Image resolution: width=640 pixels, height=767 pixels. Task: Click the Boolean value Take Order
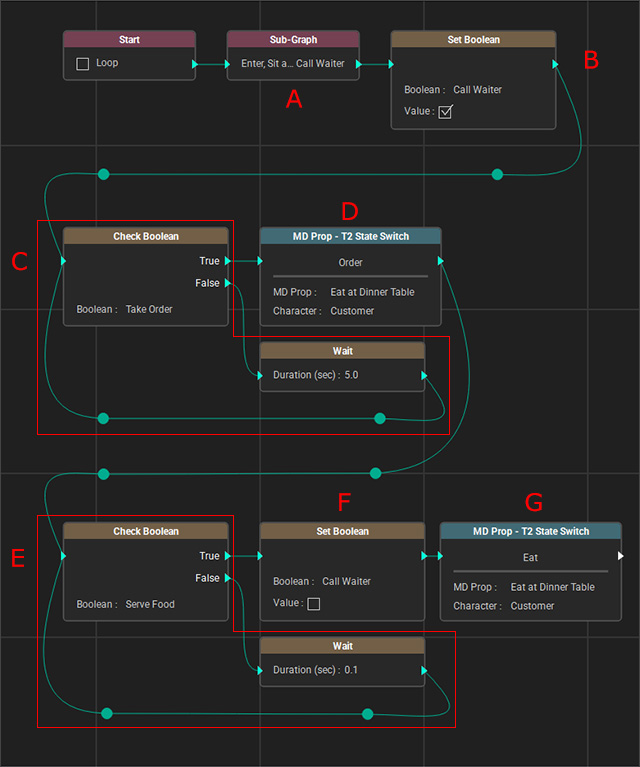point(149,310)
